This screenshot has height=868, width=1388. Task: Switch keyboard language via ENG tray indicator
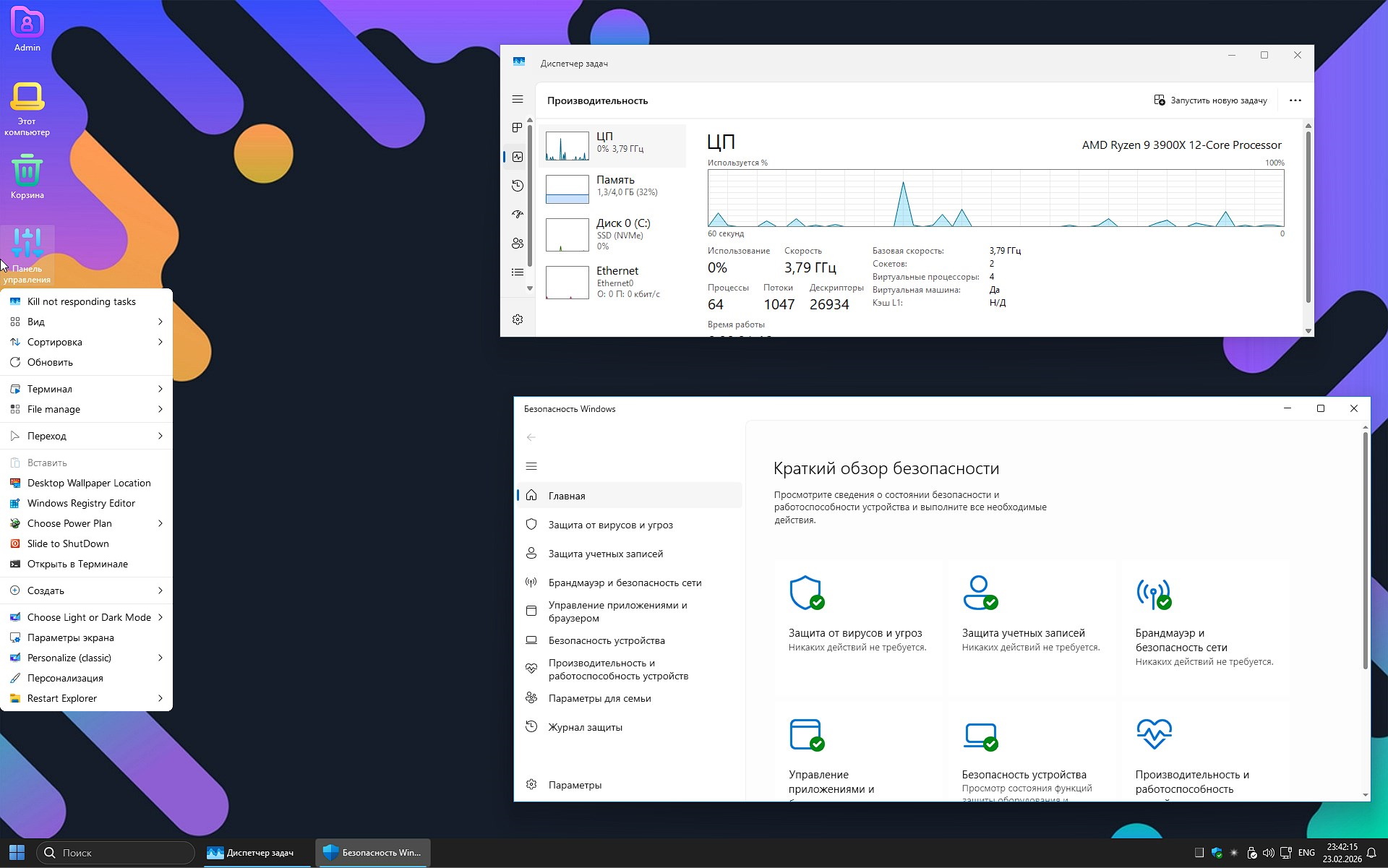pos(1306,853)
